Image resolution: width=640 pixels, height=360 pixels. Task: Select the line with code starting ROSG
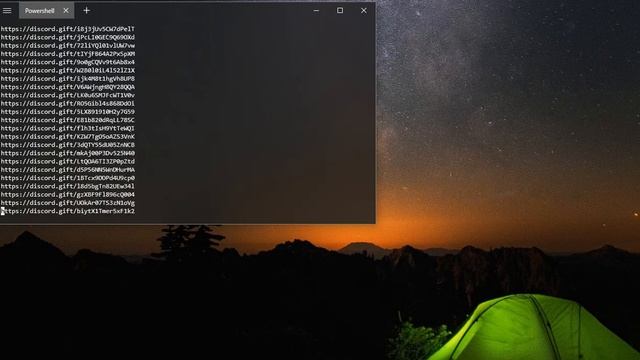point(67,104)
